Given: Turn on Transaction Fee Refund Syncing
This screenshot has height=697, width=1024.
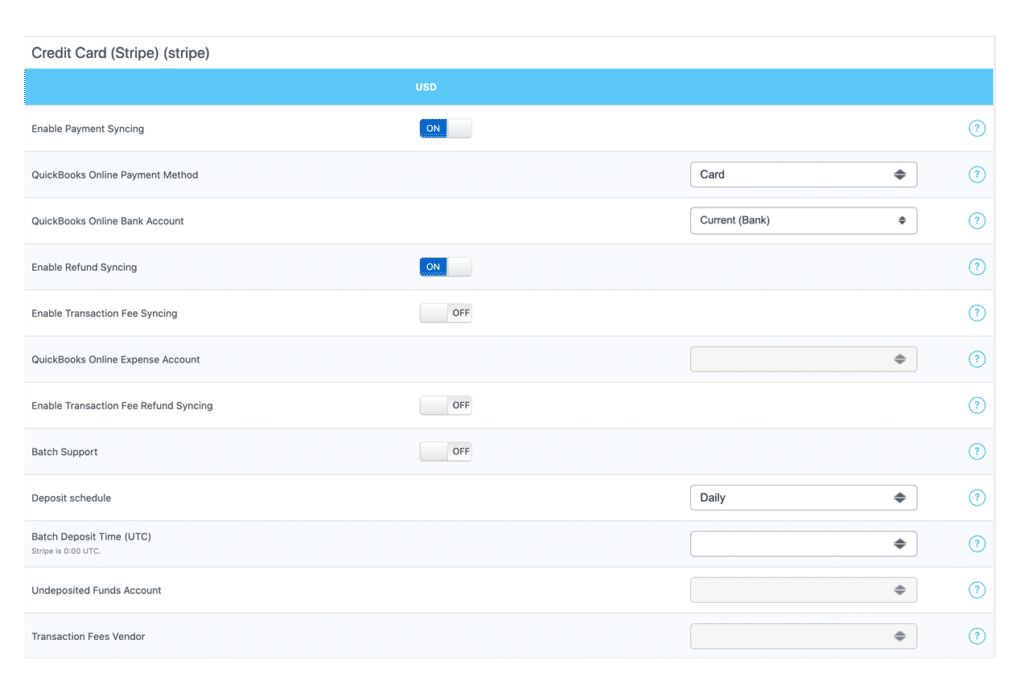Looking at the screenshot, I should point(445,405).
